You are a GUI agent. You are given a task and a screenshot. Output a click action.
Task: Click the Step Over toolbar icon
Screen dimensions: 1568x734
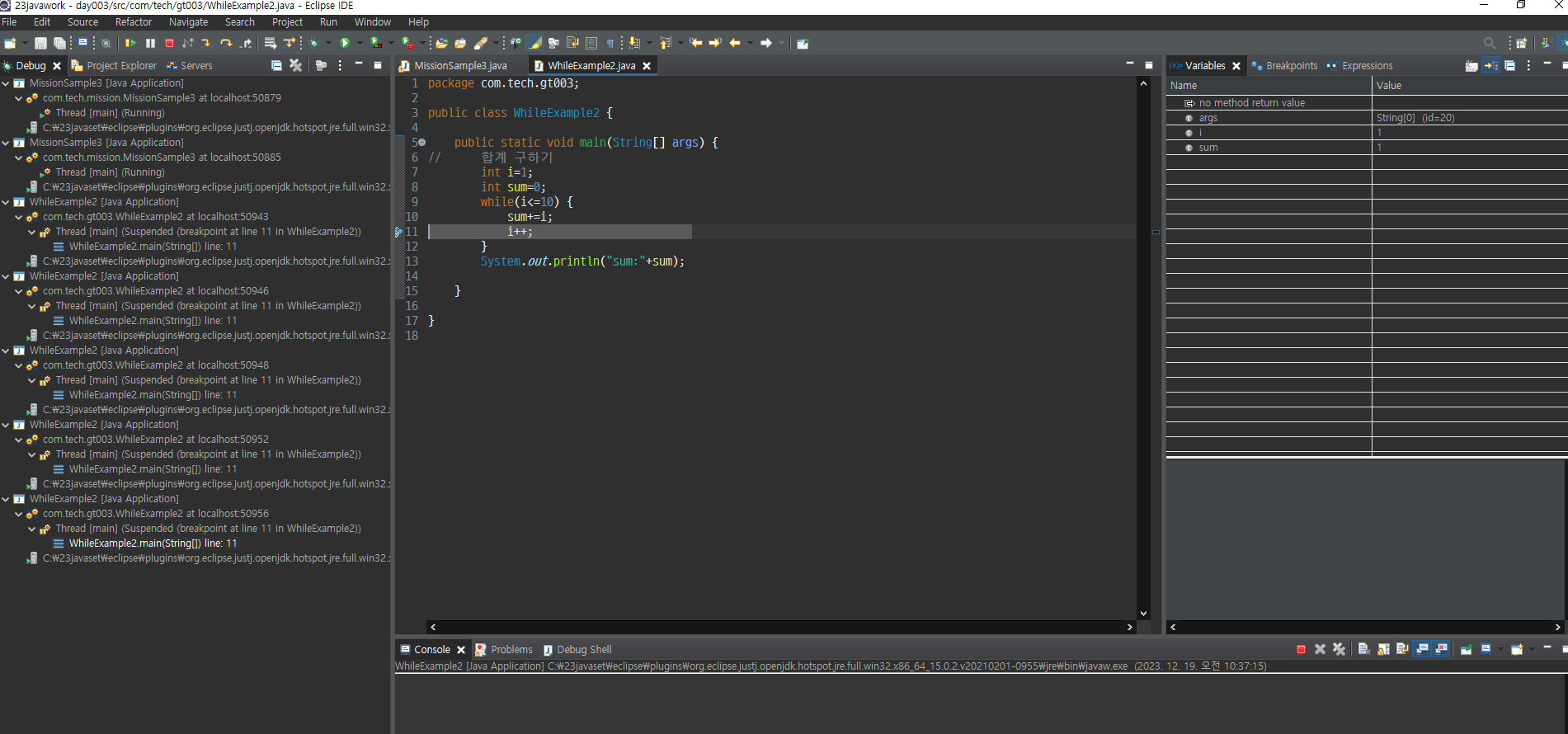click(226, 43)
